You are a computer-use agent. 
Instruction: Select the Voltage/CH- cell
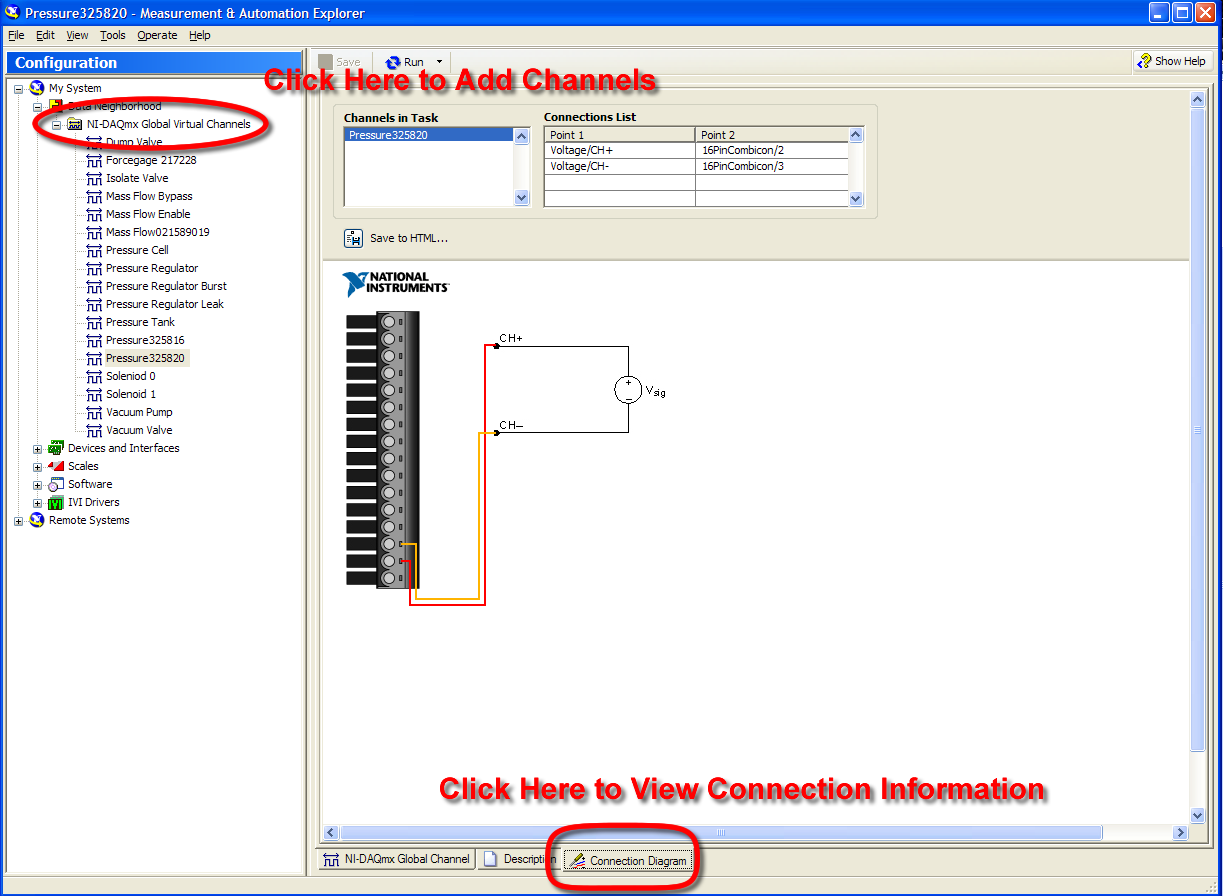pos(619,166)
